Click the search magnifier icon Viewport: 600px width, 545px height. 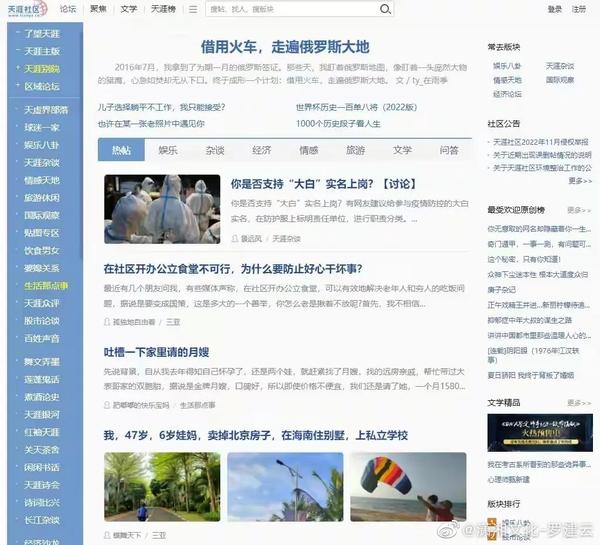(x=385, y=9)
